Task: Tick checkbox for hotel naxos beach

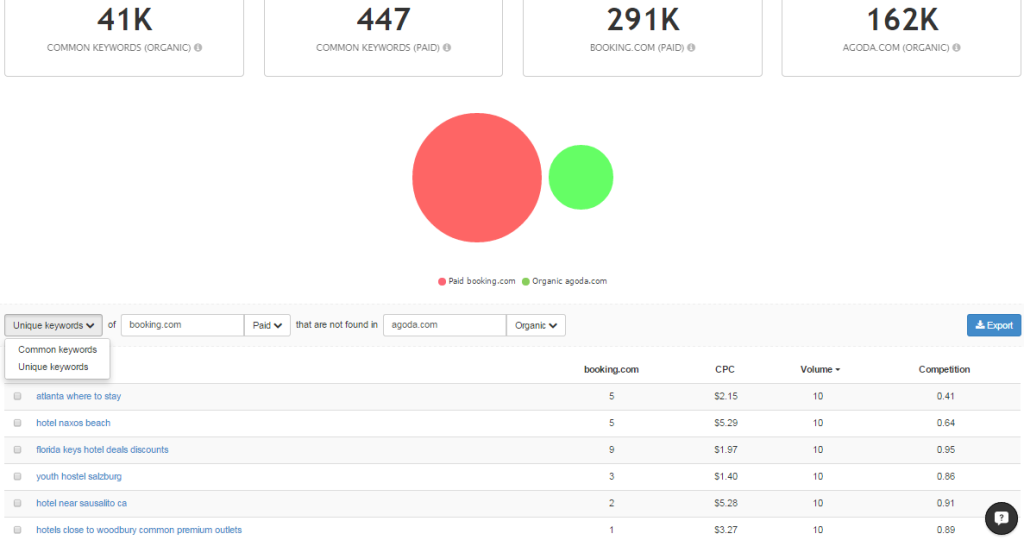Action: click(x=18, y=423)
